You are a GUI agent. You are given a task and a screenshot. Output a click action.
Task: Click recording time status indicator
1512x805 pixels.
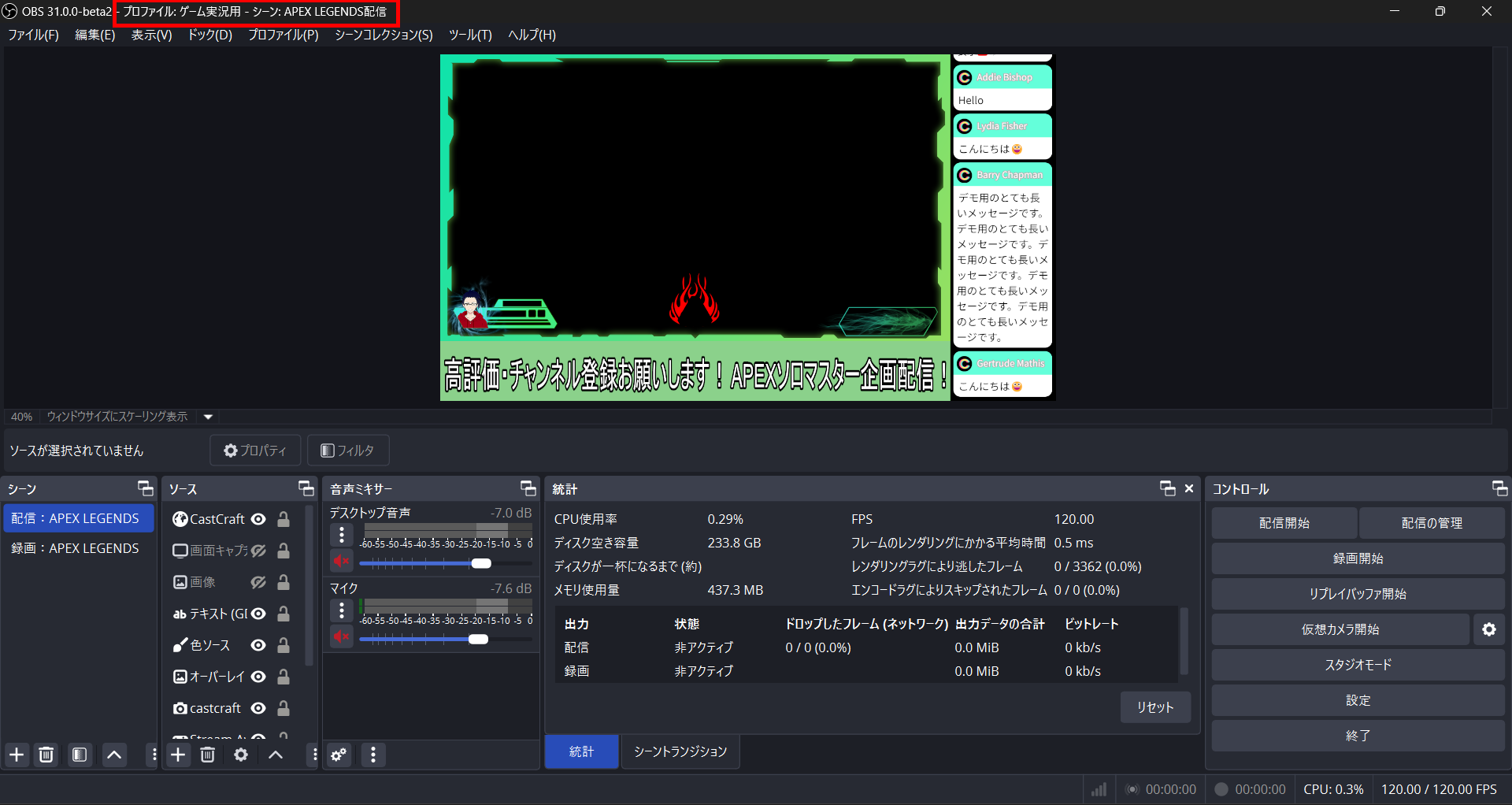tap(1251, 789)
